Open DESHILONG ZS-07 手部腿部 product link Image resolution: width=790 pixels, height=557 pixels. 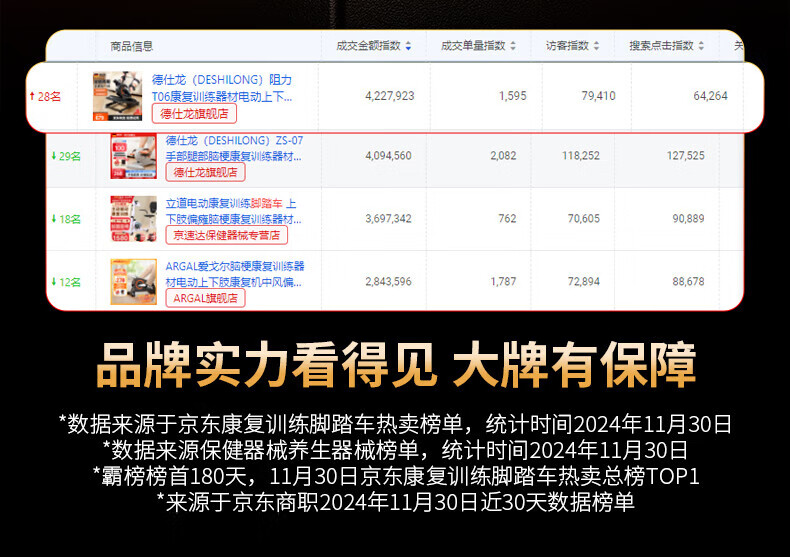[x=234, y=148]
